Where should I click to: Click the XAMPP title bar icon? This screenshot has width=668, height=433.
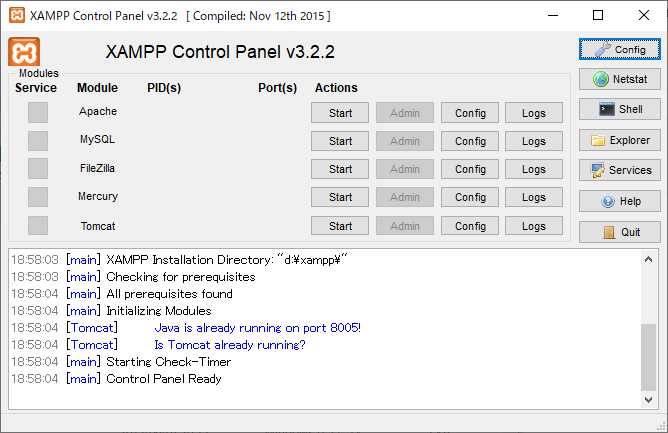tap(15, 16)
